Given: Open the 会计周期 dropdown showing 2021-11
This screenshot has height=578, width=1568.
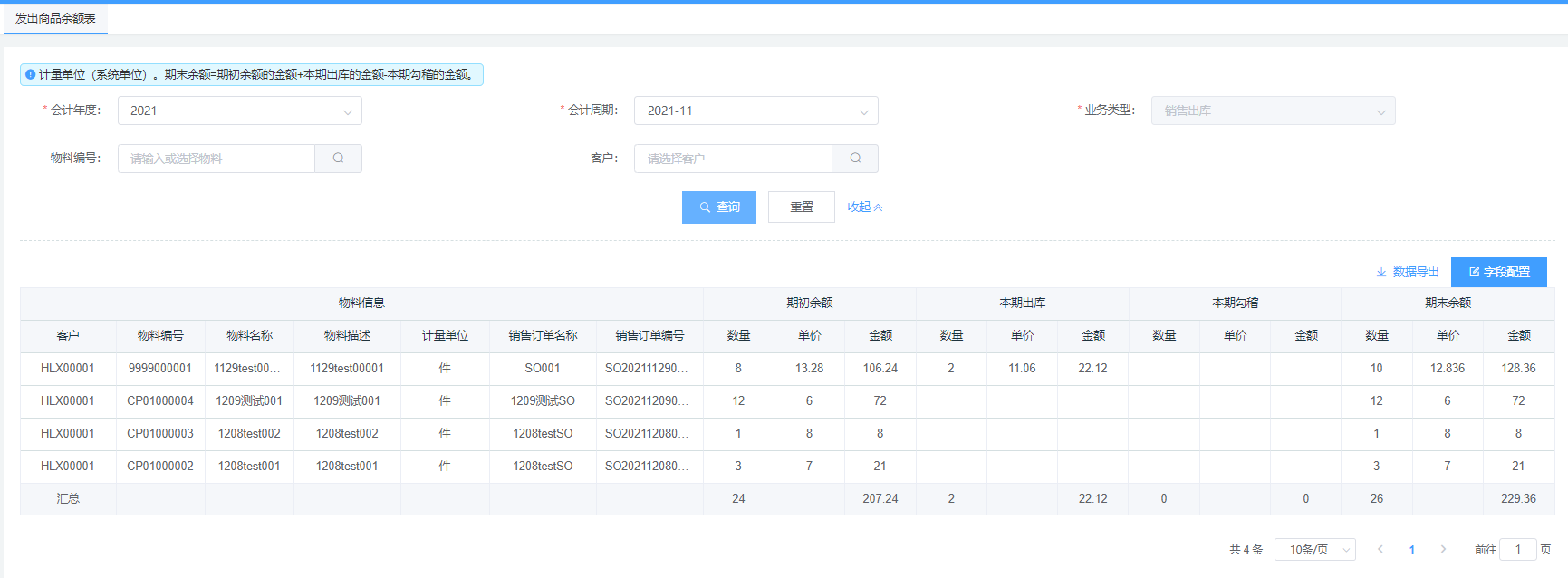Looking at the screenshot, I should 755,111.
